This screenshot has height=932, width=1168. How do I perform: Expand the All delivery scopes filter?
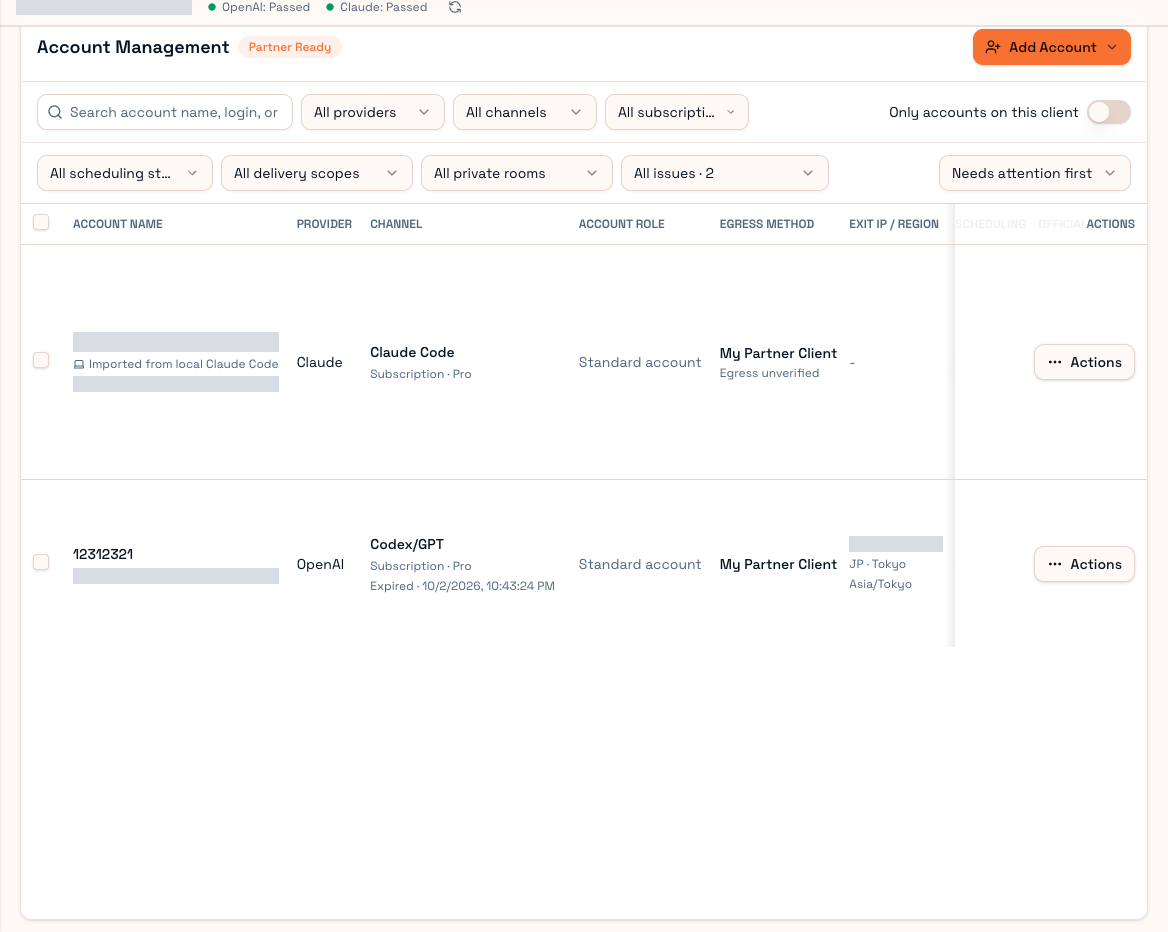(x=317, y=174)
